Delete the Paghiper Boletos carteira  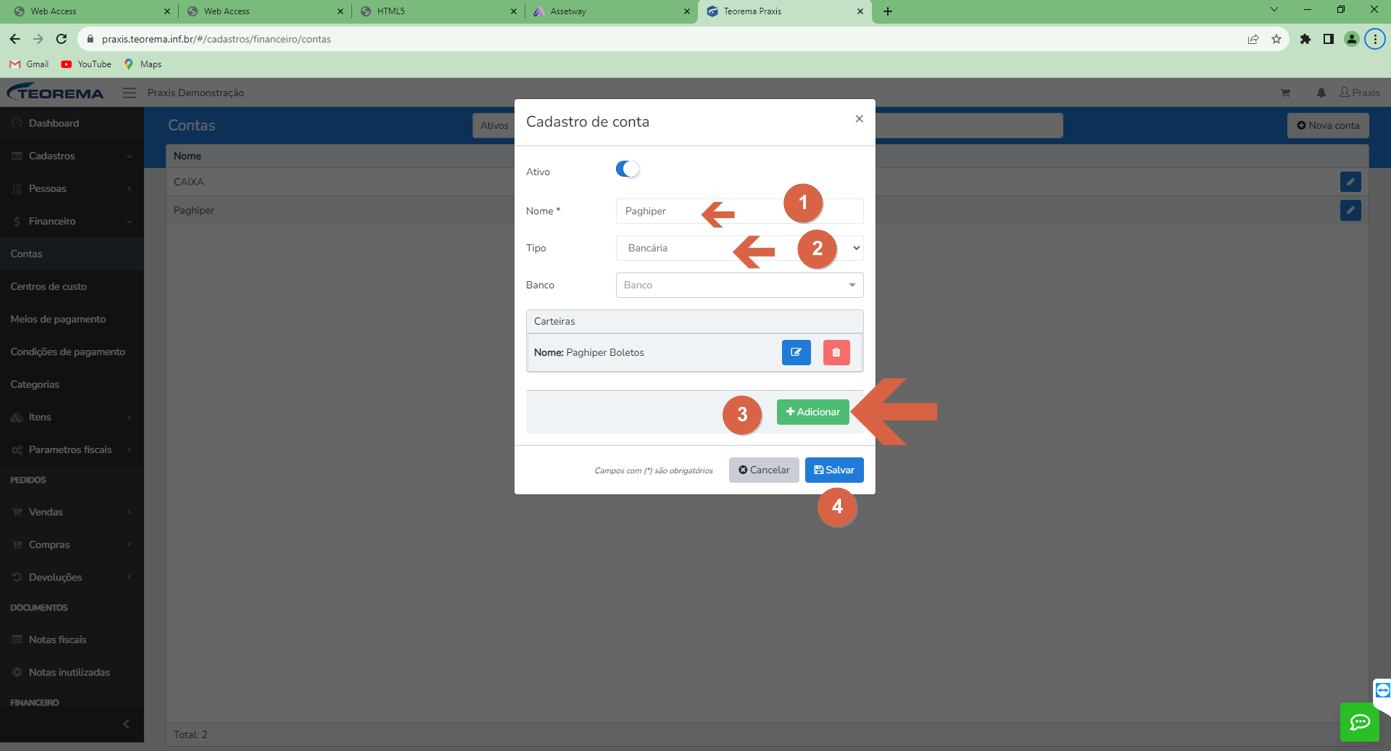pyautogui.click(x=836, y=352)
